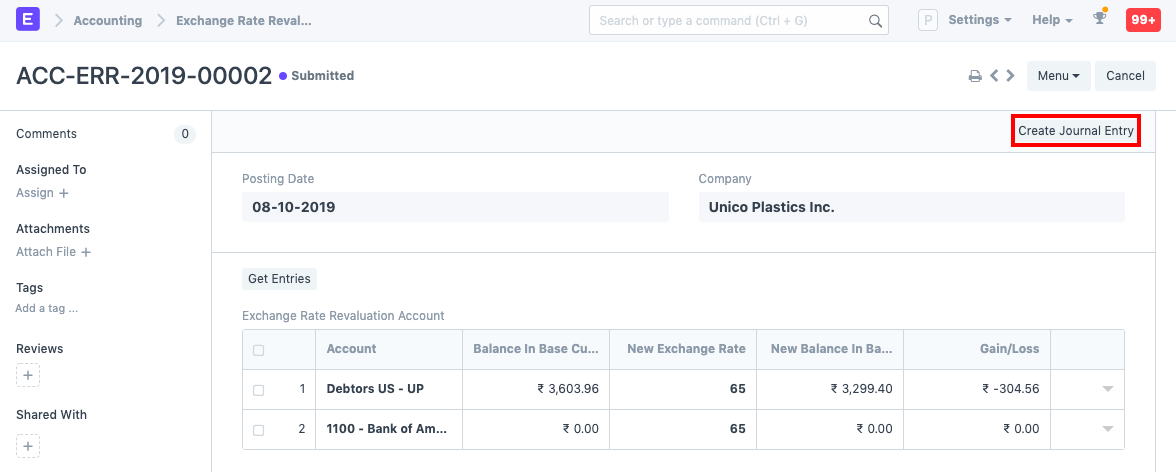Screen dimensions: 1176x472
Task: Open the Settings dropdown
Action: coord(979,20)
